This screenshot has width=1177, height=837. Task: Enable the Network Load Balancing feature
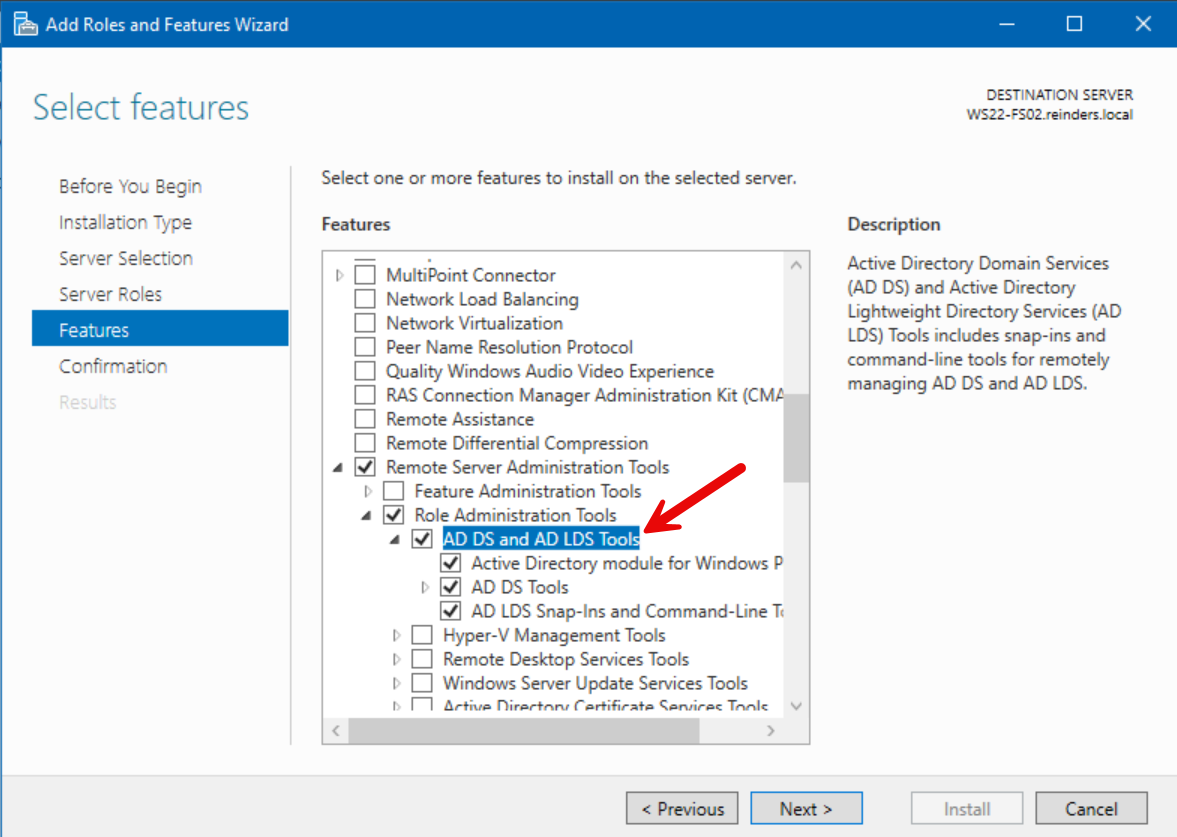(365, 298)
